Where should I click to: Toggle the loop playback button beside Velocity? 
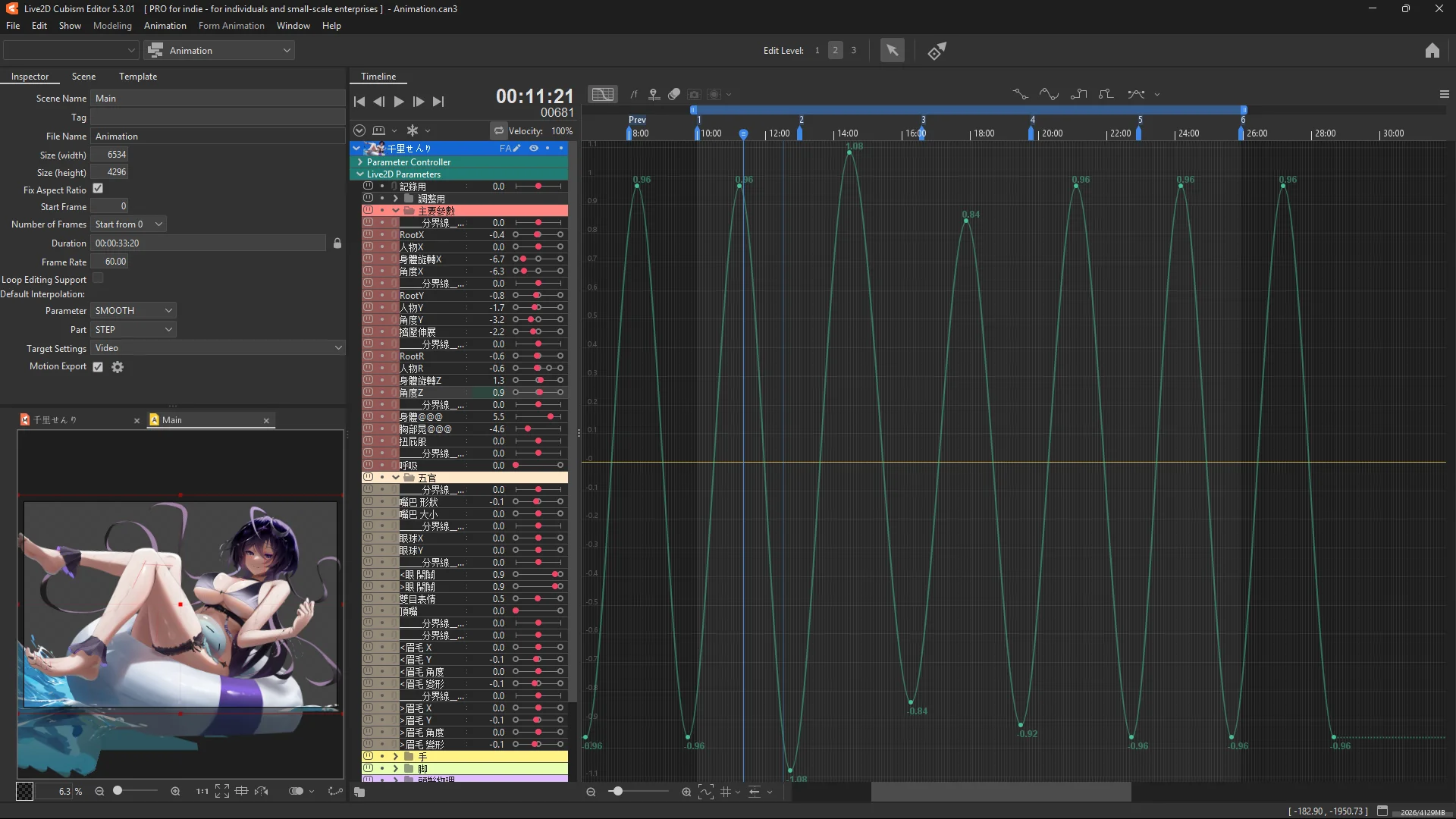click(x=498, y=131)
